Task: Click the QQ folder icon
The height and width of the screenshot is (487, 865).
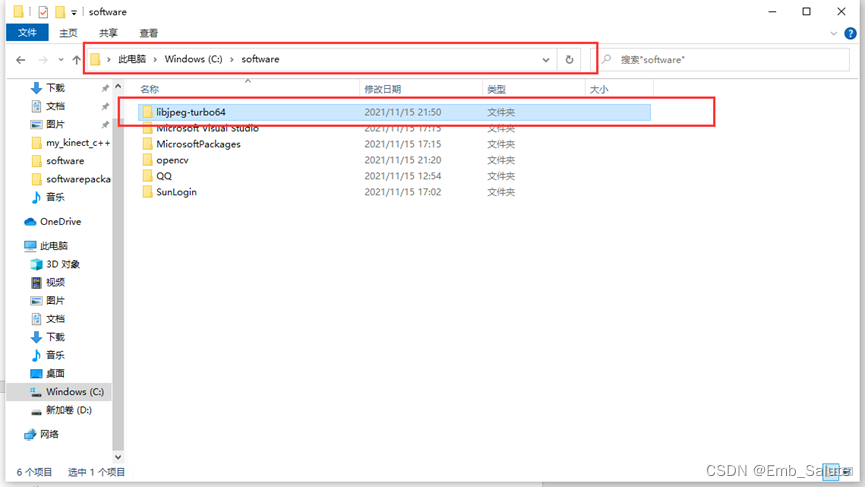Action: 147,176
